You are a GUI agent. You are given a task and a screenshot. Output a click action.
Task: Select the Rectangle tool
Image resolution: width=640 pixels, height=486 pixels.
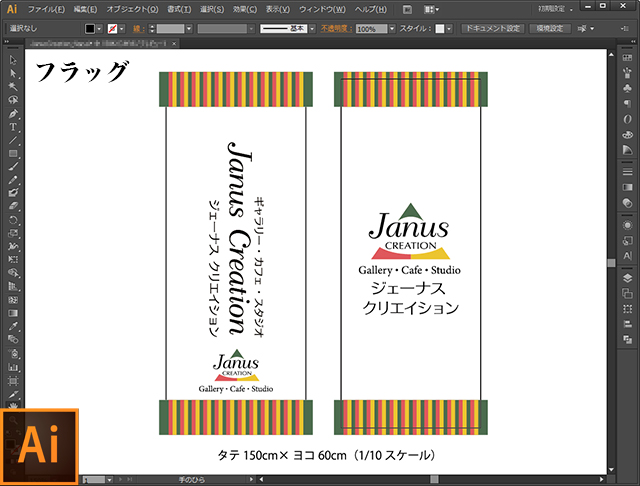[x=13, y=153]
